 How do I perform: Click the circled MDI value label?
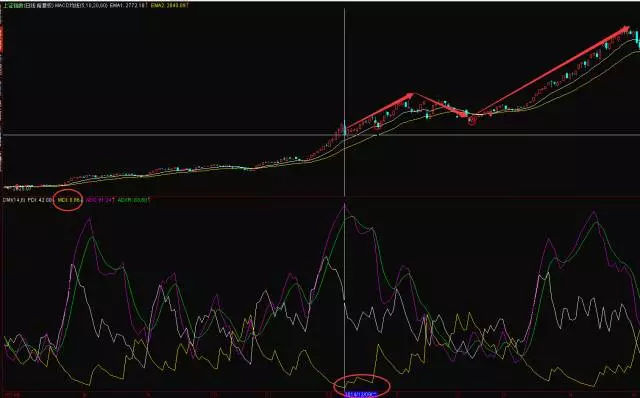(69, 200)
